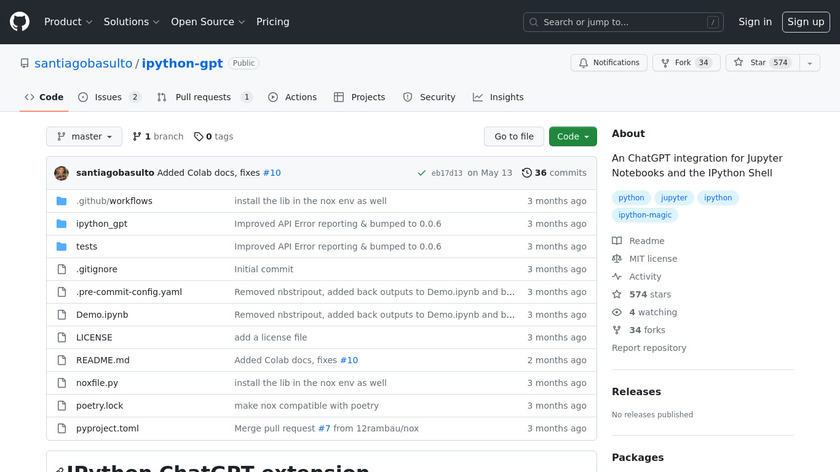Open the Solutions menu
Viewport: 840px width, 472px height.
[131, 22]
